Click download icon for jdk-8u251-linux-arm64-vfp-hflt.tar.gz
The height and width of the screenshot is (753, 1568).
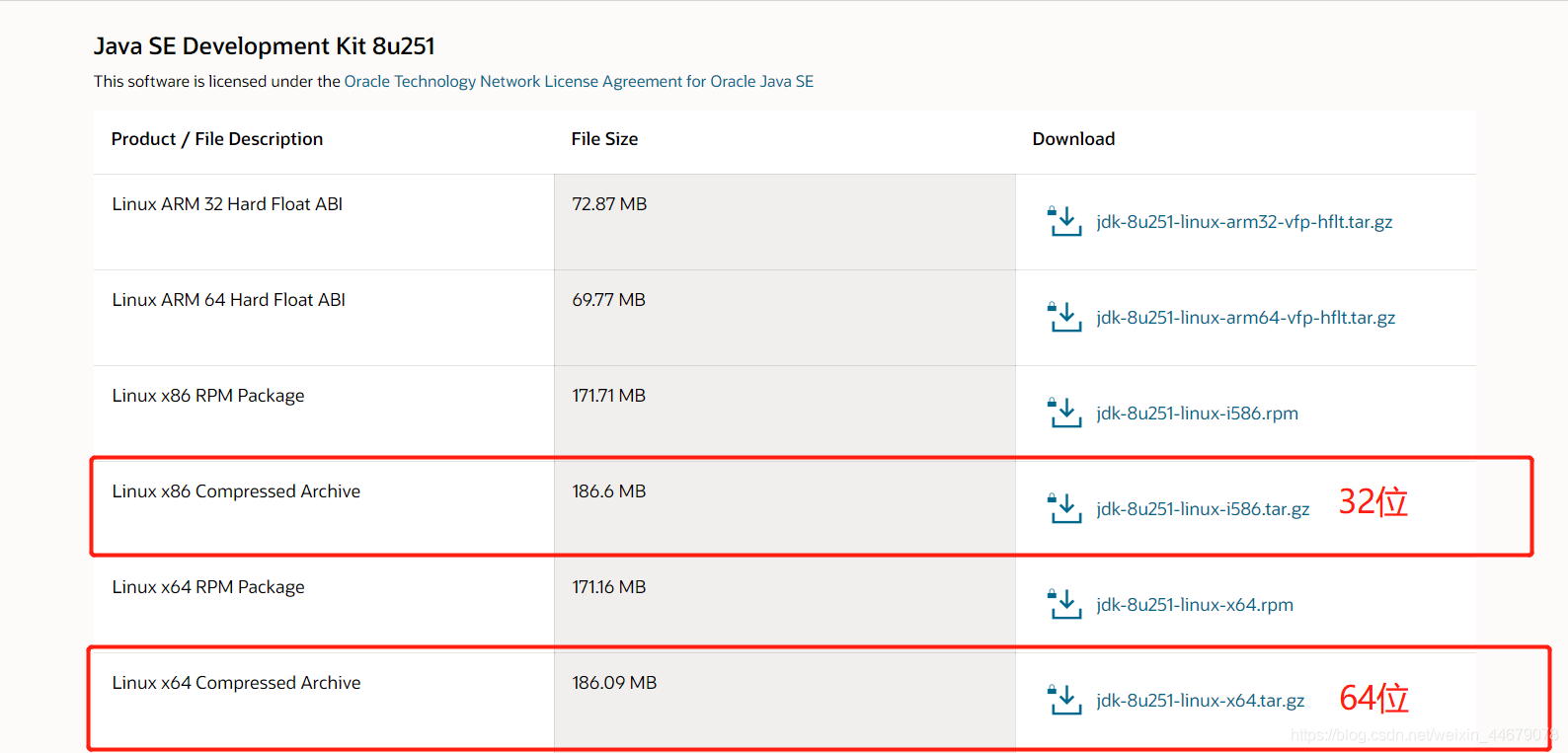pyautogui.click(x=1064, y=317)
